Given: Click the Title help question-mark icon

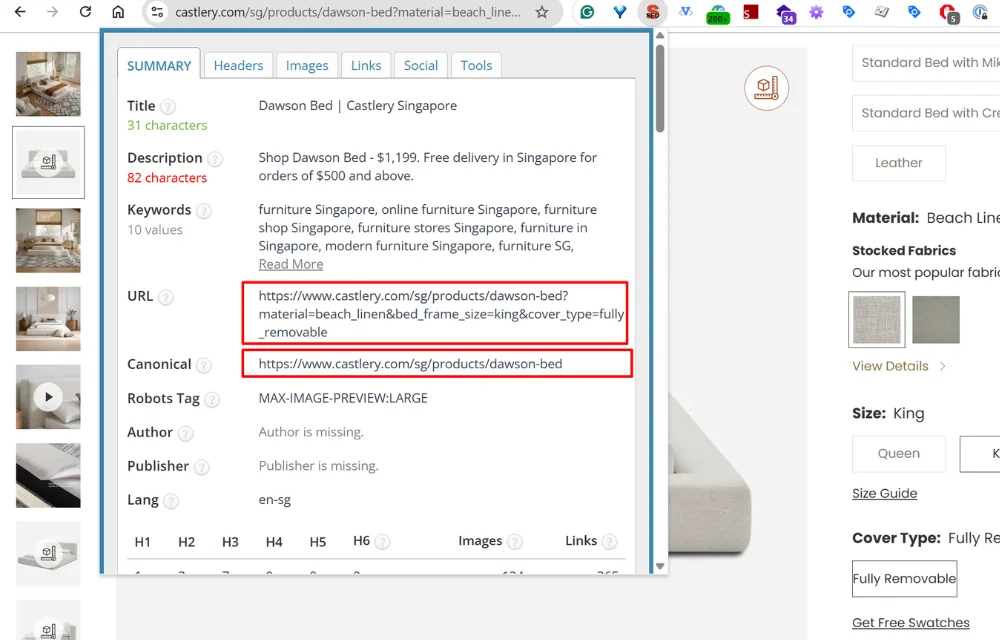Looking at the screenshot, I should click(166, 105).
